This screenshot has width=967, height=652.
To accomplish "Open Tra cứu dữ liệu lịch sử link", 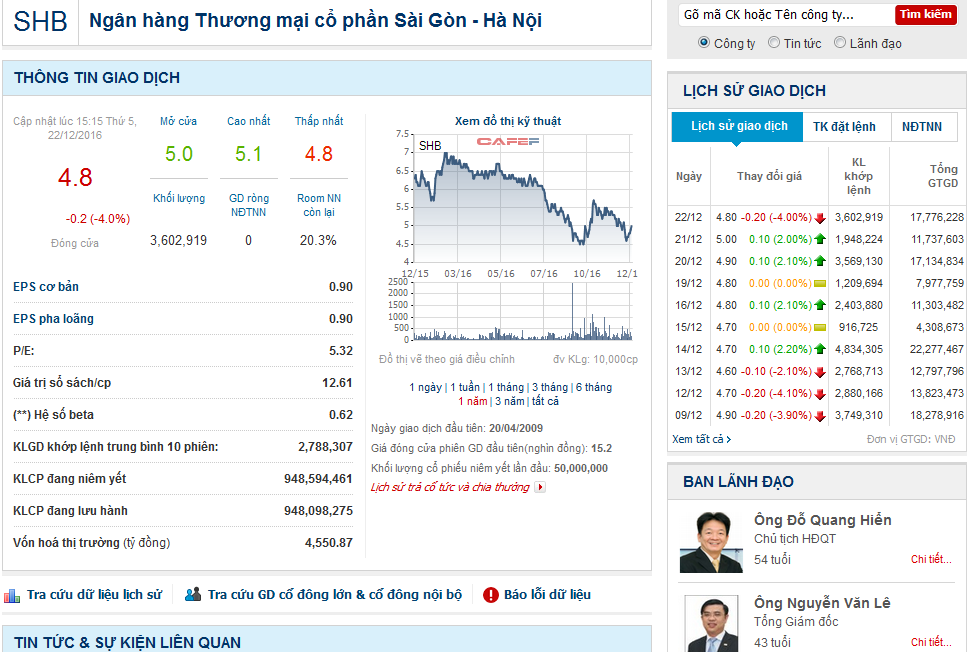I will click(x=94, y=595).
